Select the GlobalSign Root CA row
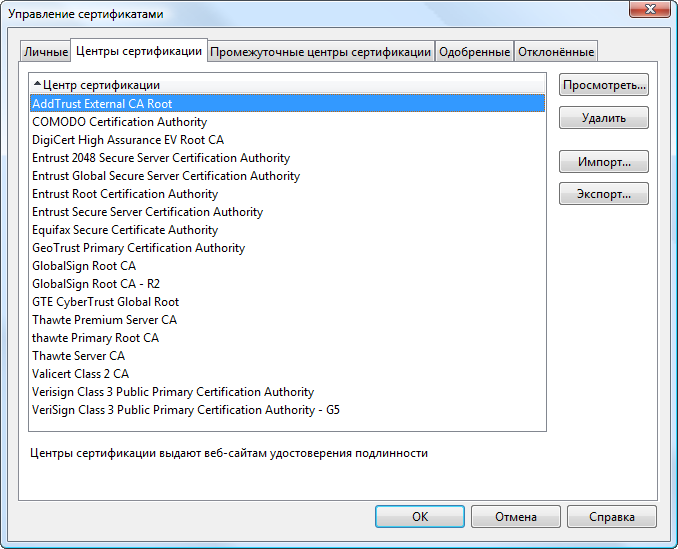 288,266
